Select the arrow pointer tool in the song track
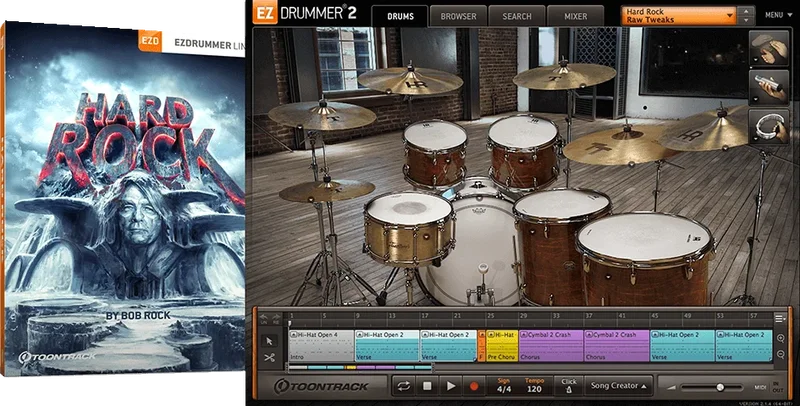The image size is (800, 406). 269,341
